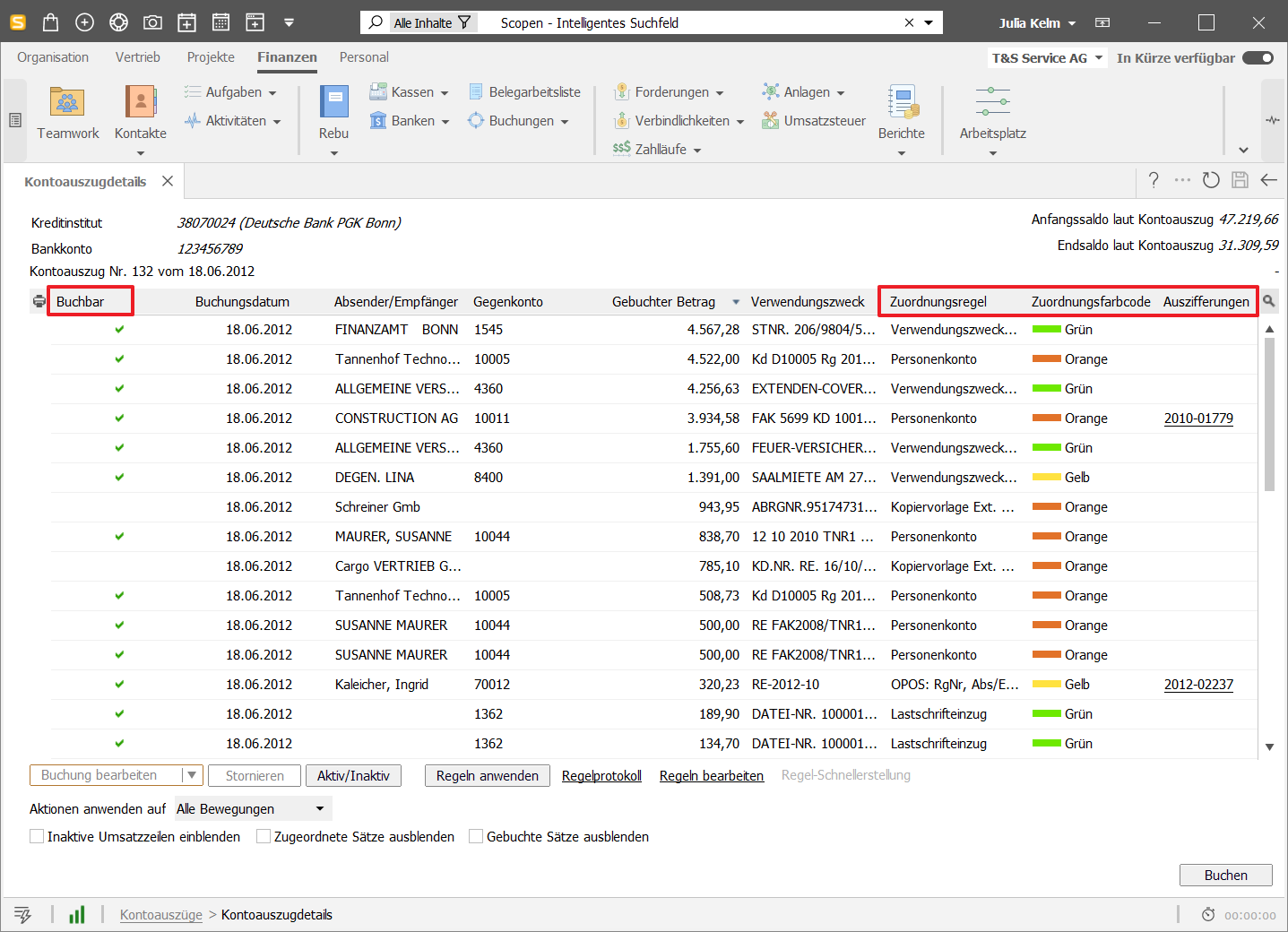
Task: Close the Kontoauszugdetails tab
Action: [x=168, y=181]
